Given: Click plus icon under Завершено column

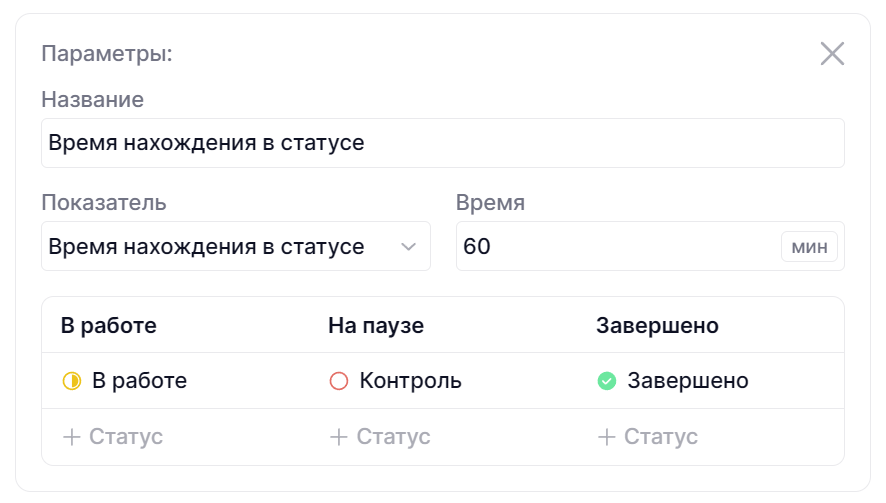Looking at the screenshot, I should [606, 437].
